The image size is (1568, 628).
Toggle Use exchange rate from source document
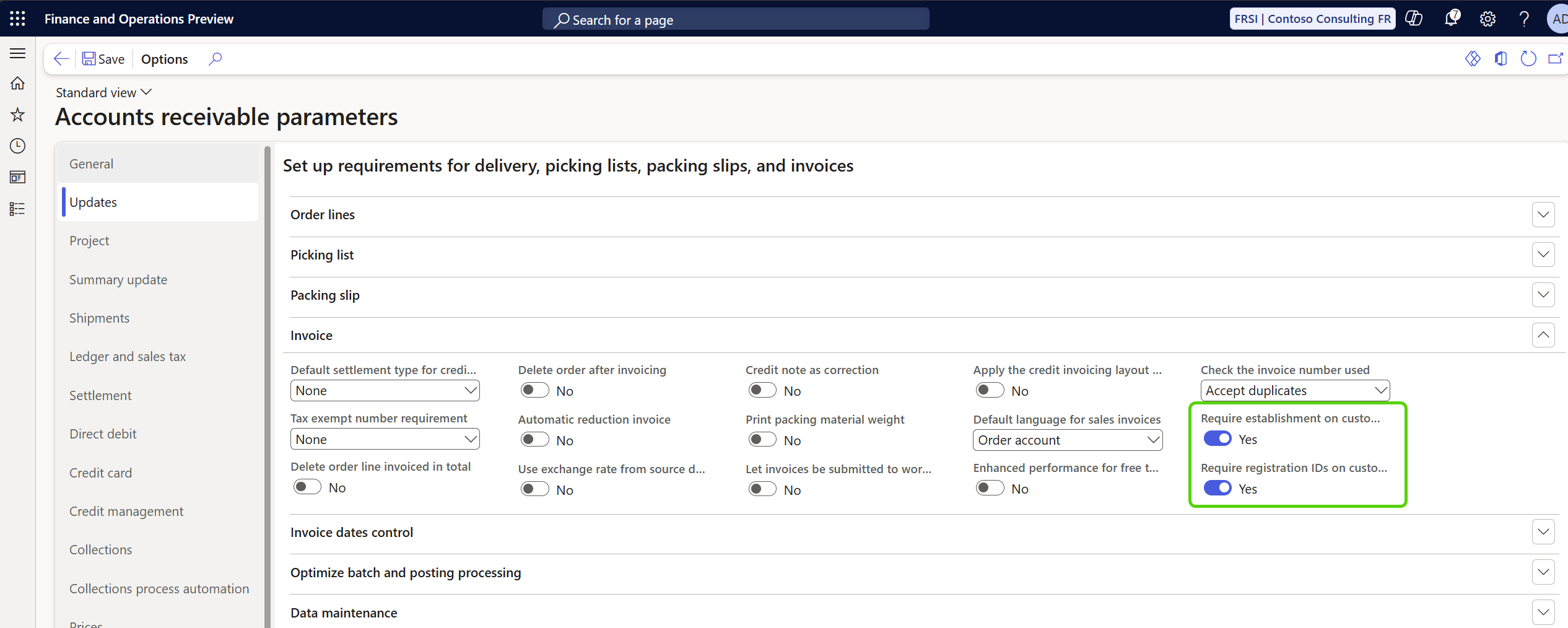click(535, 489)
